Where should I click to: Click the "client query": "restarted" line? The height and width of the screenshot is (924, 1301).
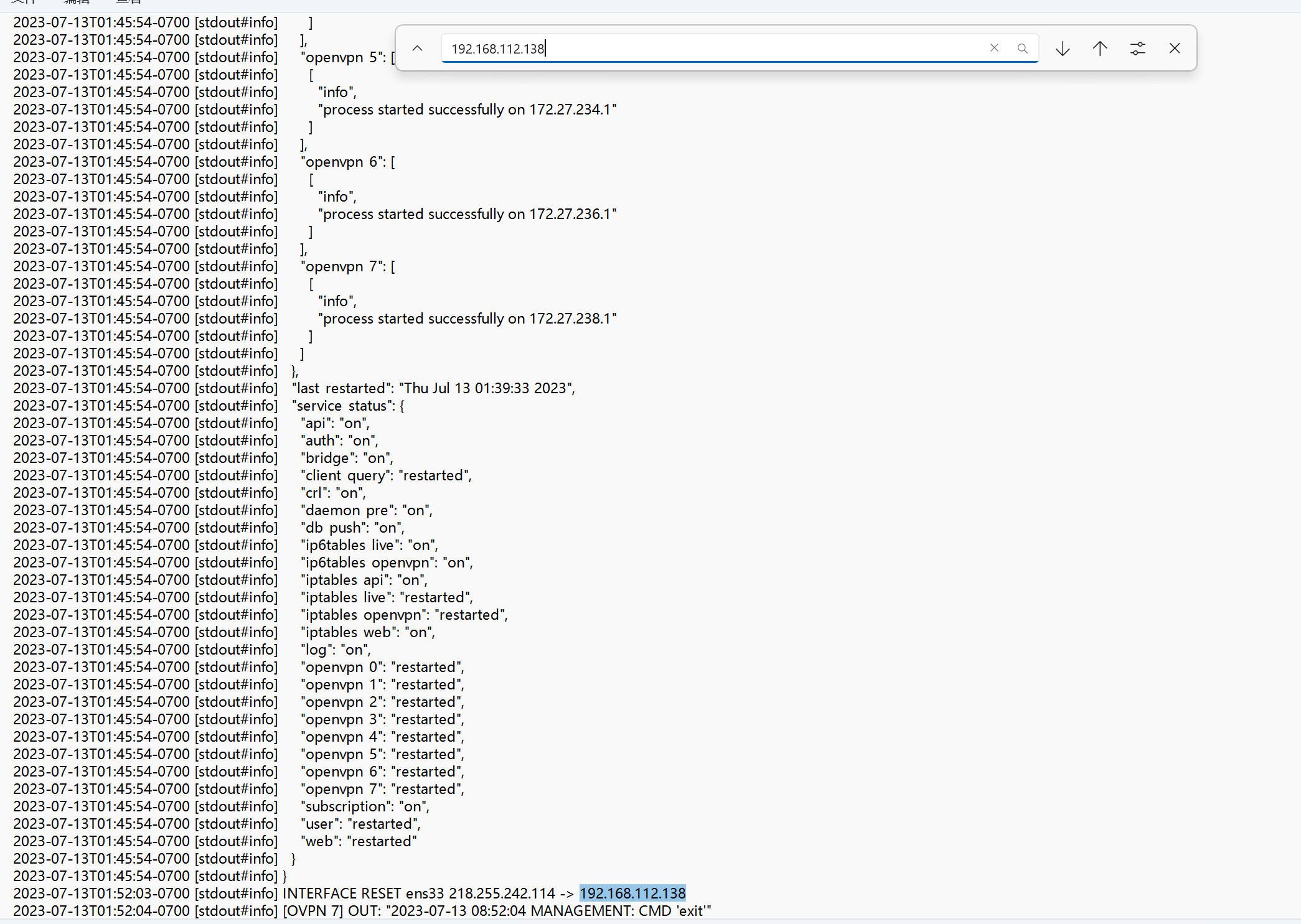[x=386, y=475]
